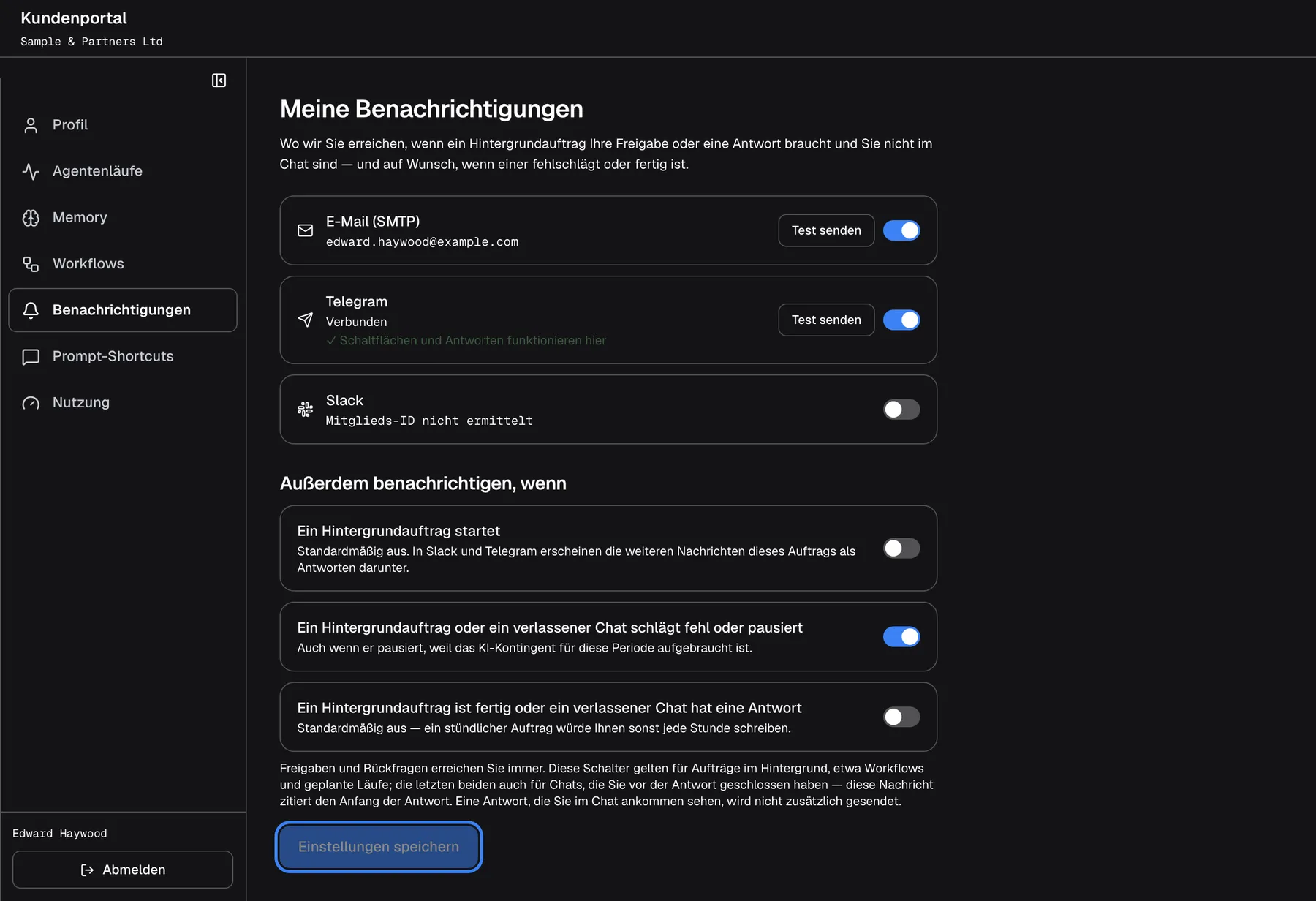
Task: Click Test senden for Telegram
Action: coord(826,320)
